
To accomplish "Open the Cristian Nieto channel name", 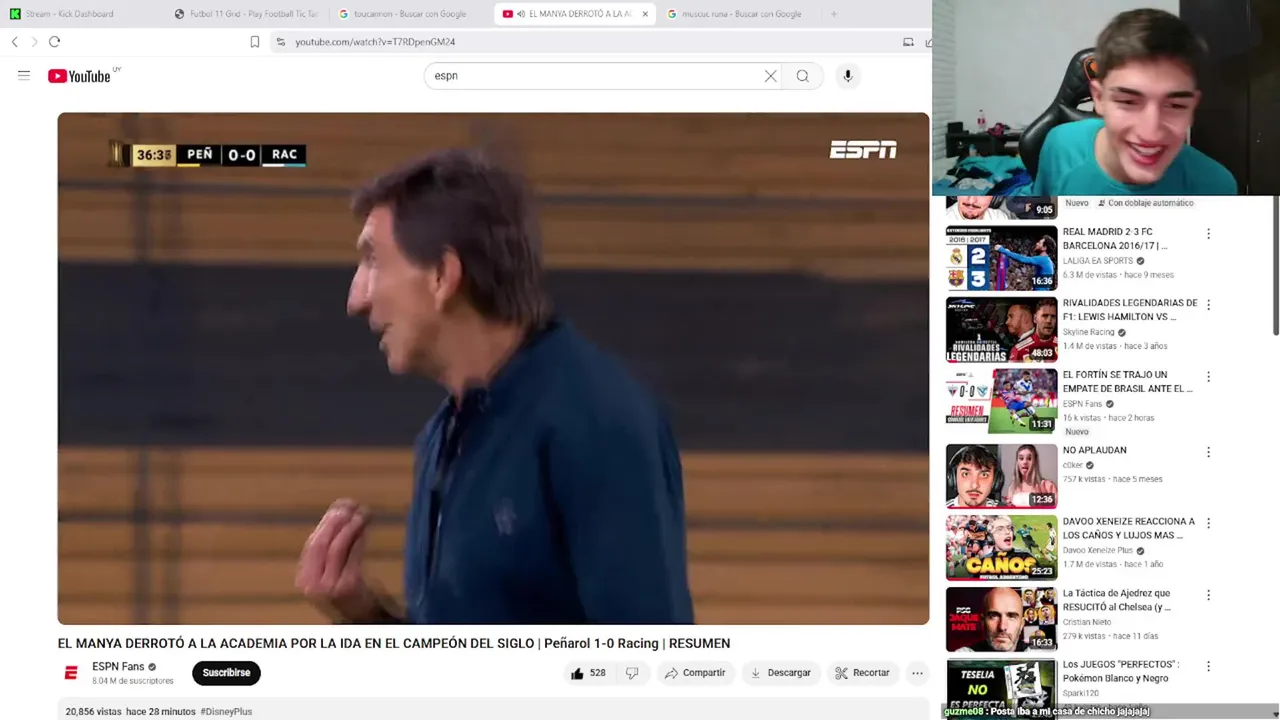I will point(1087,622).
